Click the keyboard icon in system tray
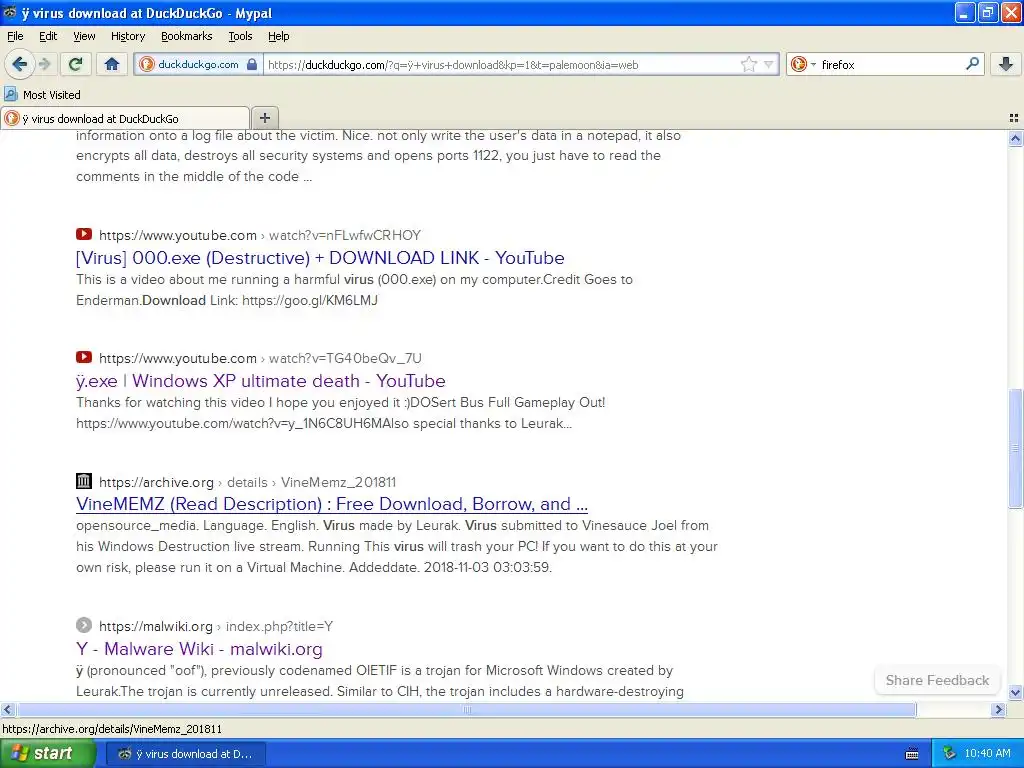1024x768 pixels. coord(912,754)
